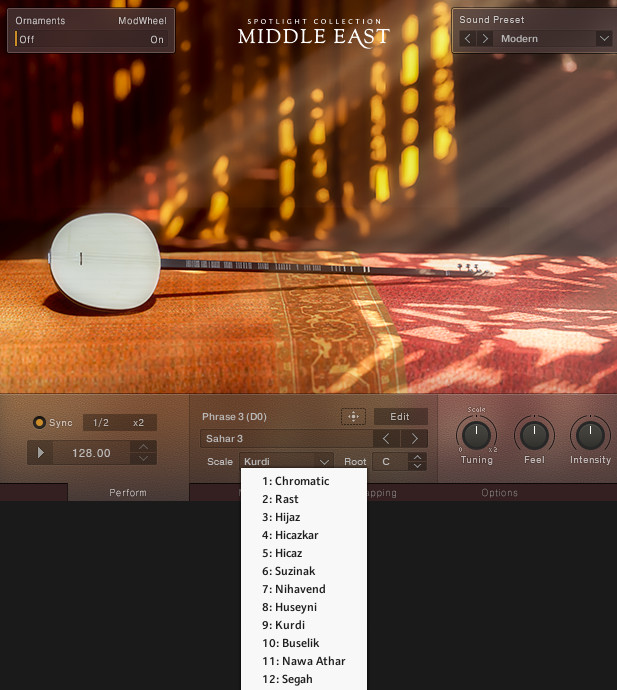This screenshot has width=617, height=690.
Task: Select 10: Buselik scale
Action: (x=304, y=643)
